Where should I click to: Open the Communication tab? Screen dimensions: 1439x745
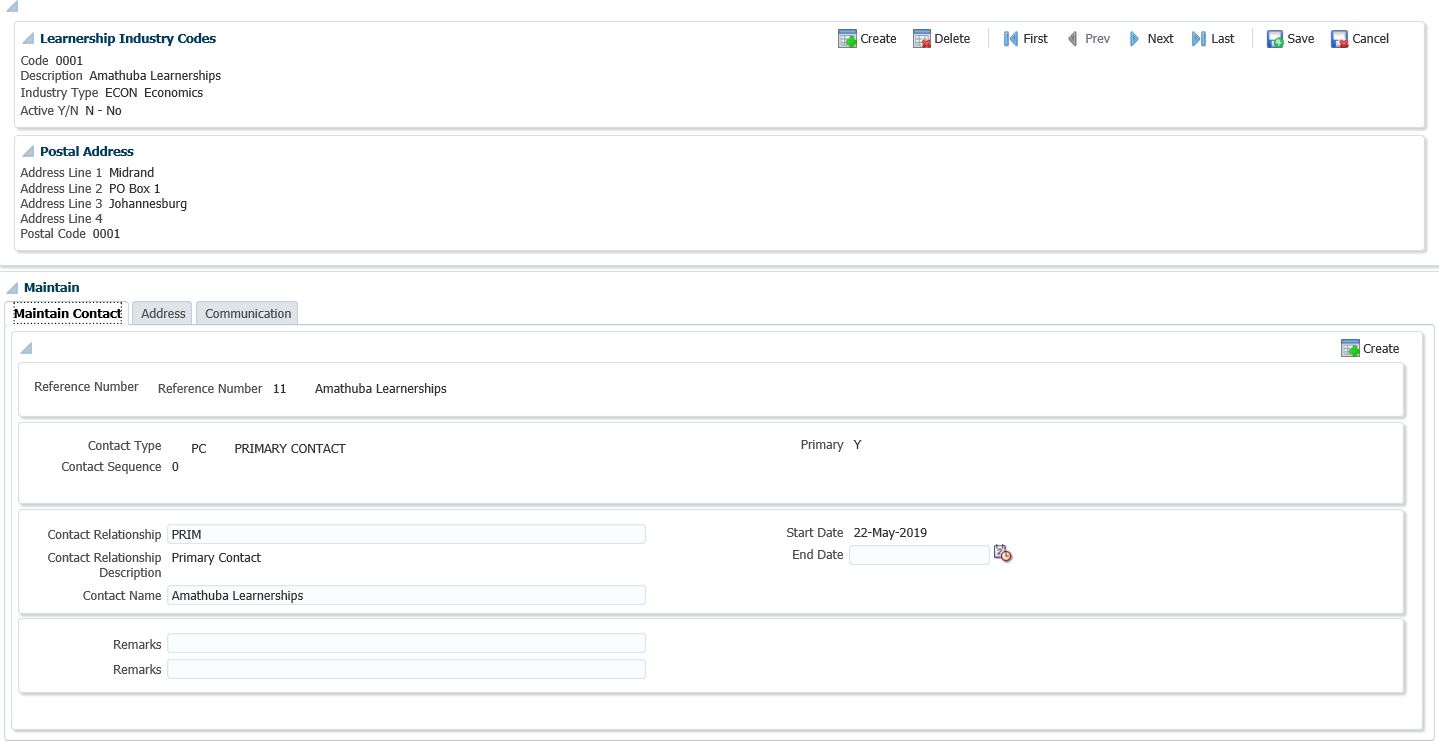coord(248,314)
